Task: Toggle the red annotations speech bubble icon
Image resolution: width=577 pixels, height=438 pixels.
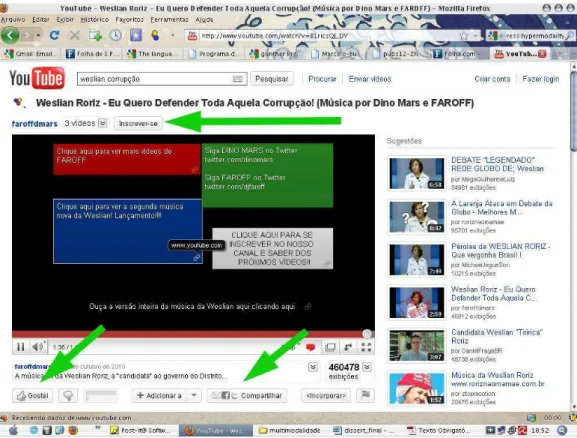Action: [311, 347]
